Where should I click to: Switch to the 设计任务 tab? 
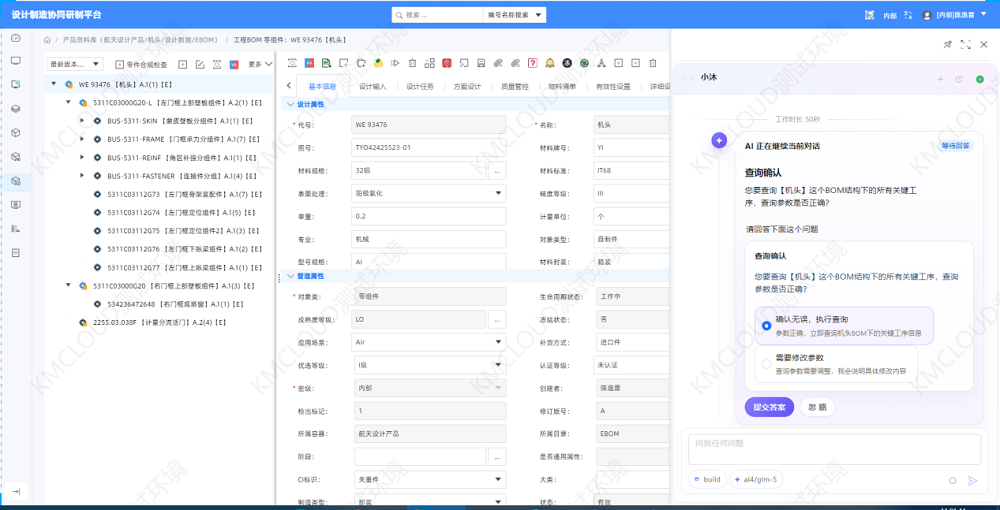tap(420, 86)
